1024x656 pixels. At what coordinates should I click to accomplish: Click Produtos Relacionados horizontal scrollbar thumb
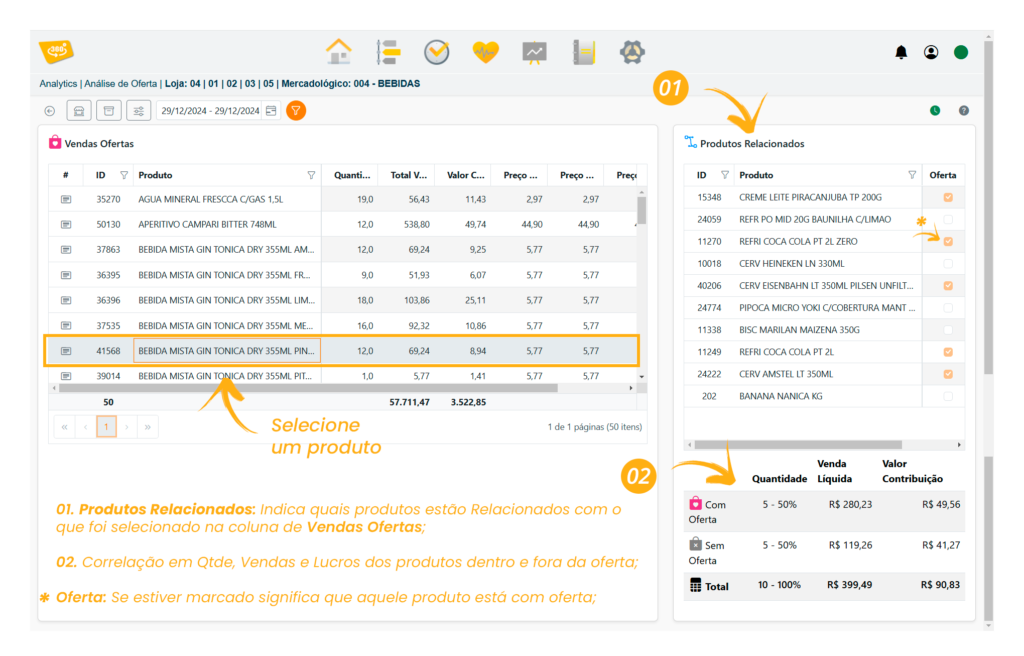coord(798,445)
